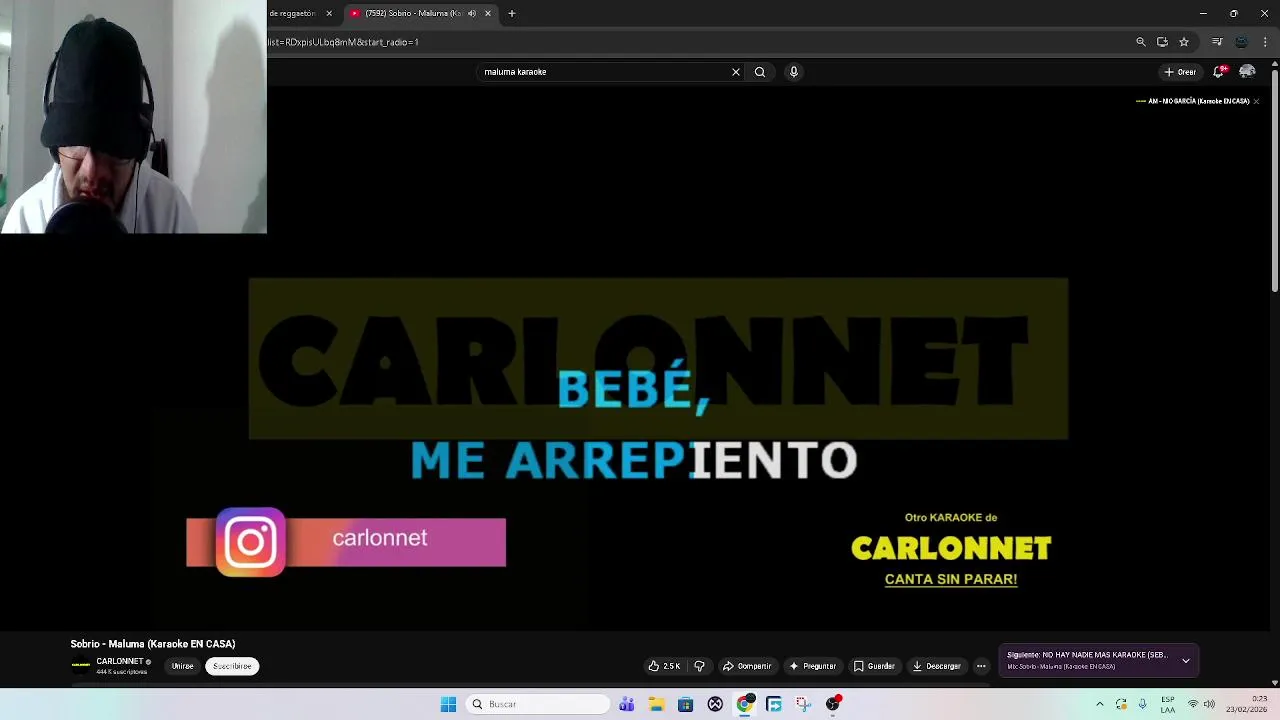Click the browser address bar URL
The height and width of the screenshot is (720, 1280).
pyautogui.click(x=343, y=42)
